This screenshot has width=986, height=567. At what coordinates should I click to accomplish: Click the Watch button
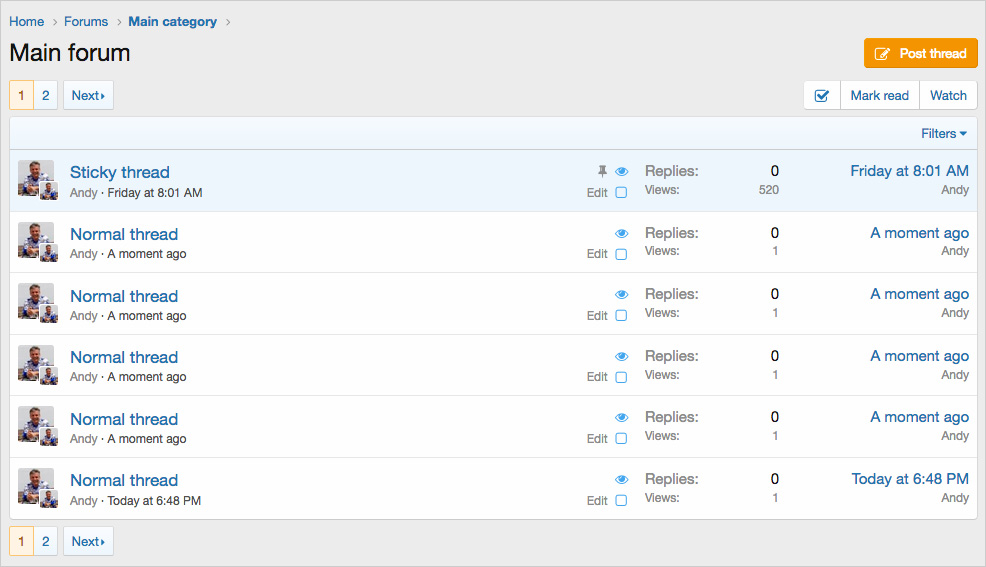948,95
